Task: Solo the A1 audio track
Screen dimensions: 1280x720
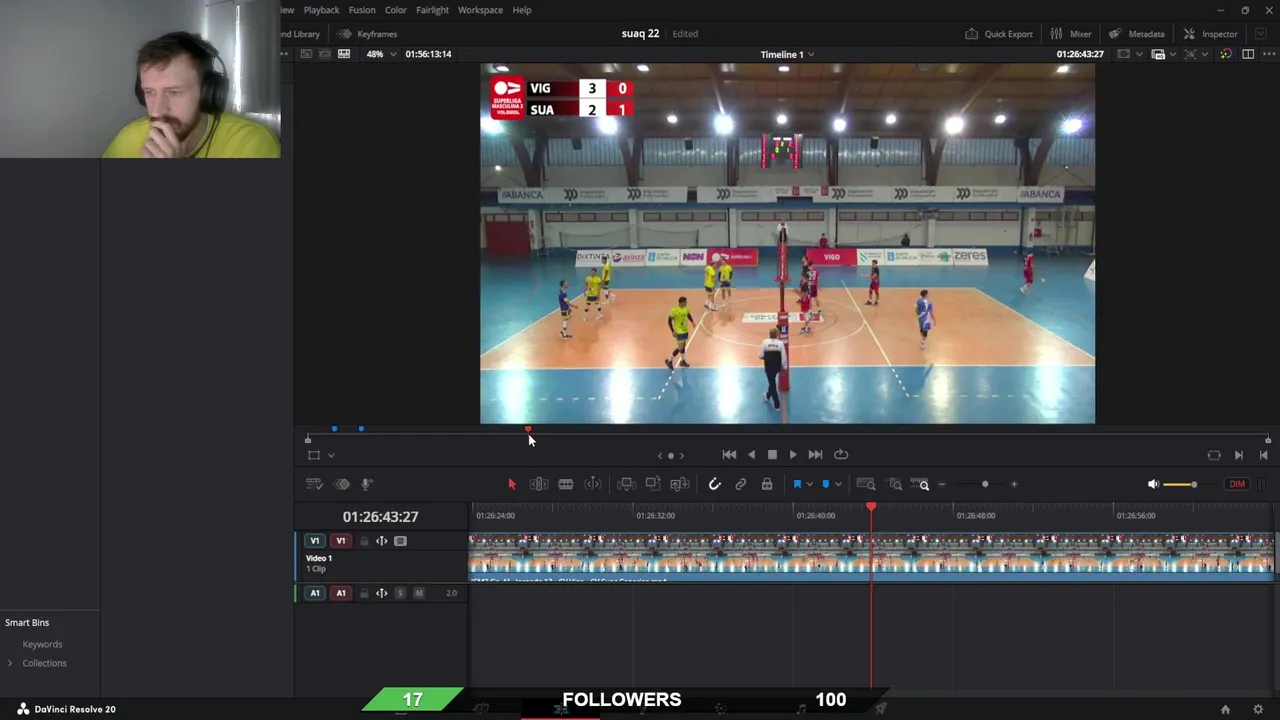Action: pyautogui.click(x=400, y=593)
